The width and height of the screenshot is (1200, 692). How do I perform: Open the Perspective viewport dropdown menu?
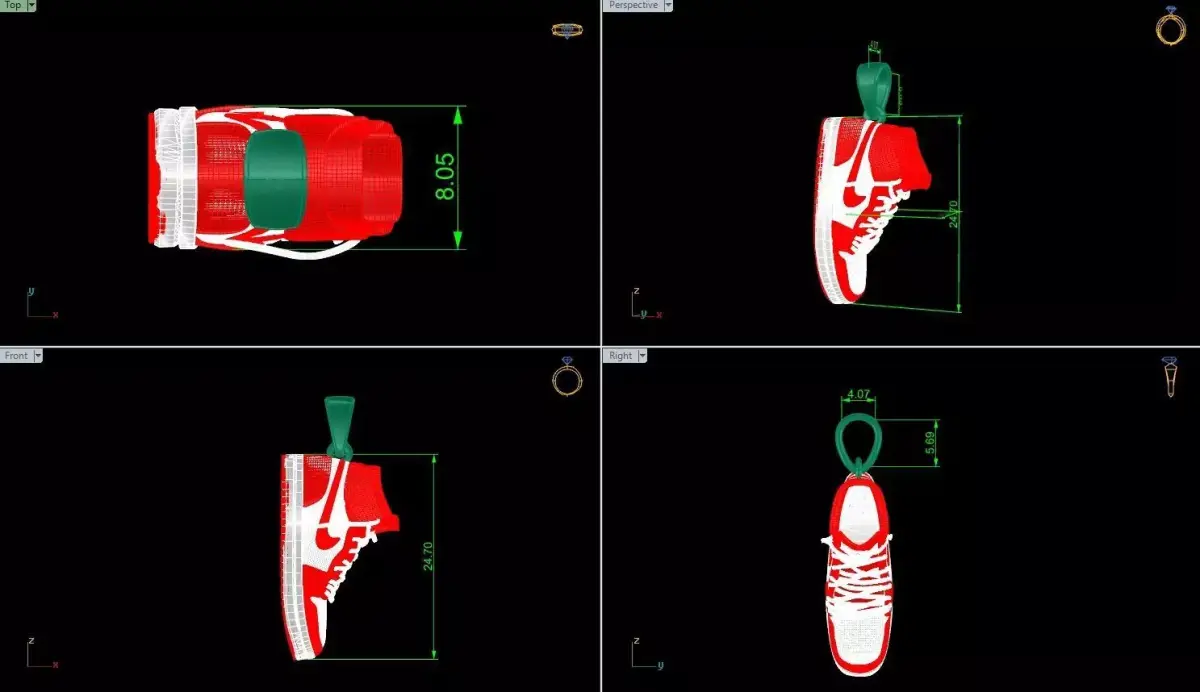tap(668, 5)
